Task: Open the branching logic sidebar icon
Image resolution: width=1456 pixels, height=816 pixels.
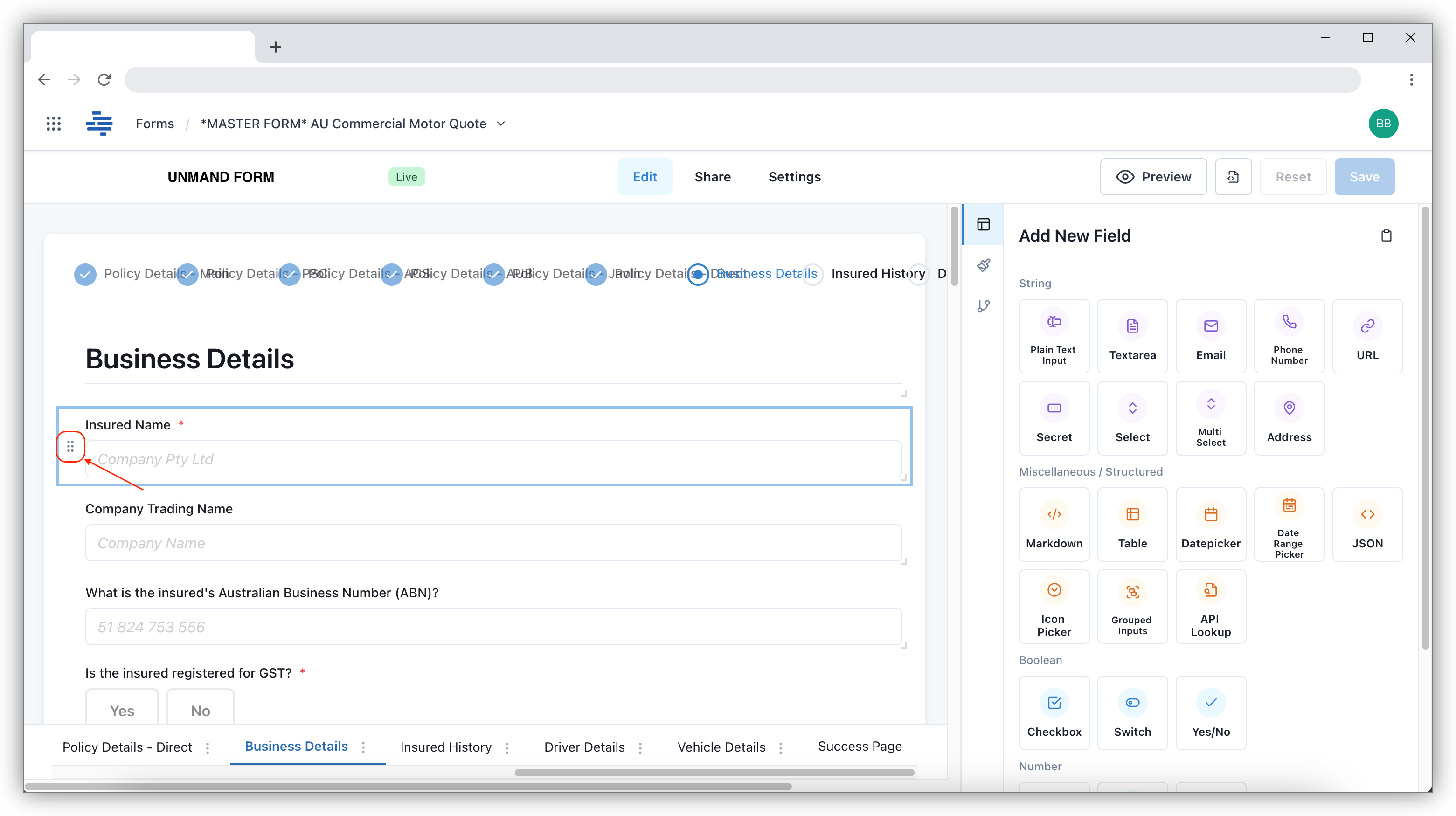Action: pos(984,306)
